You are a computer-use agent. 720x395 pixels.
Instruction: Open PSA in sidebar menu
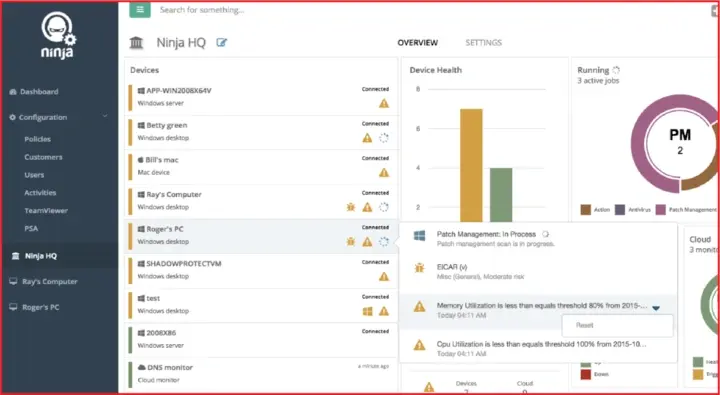pyautogui.click(x=31, y=228)
